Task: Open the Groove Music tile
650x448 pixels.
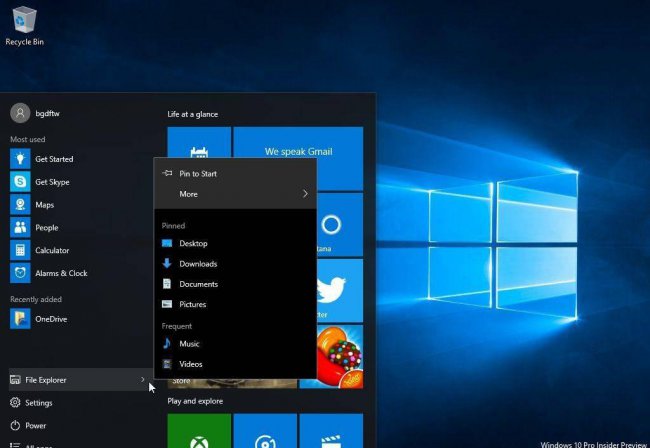Action: click(x=265, y=431)
